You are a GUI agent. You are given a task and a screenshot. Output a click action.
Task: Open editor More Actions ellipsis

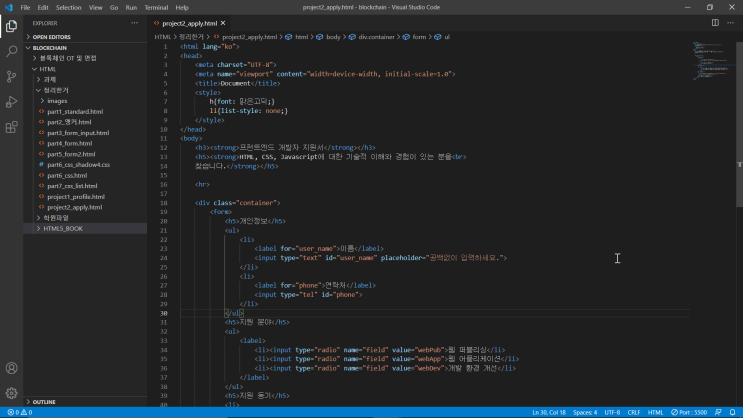click(x=730, y=23)
